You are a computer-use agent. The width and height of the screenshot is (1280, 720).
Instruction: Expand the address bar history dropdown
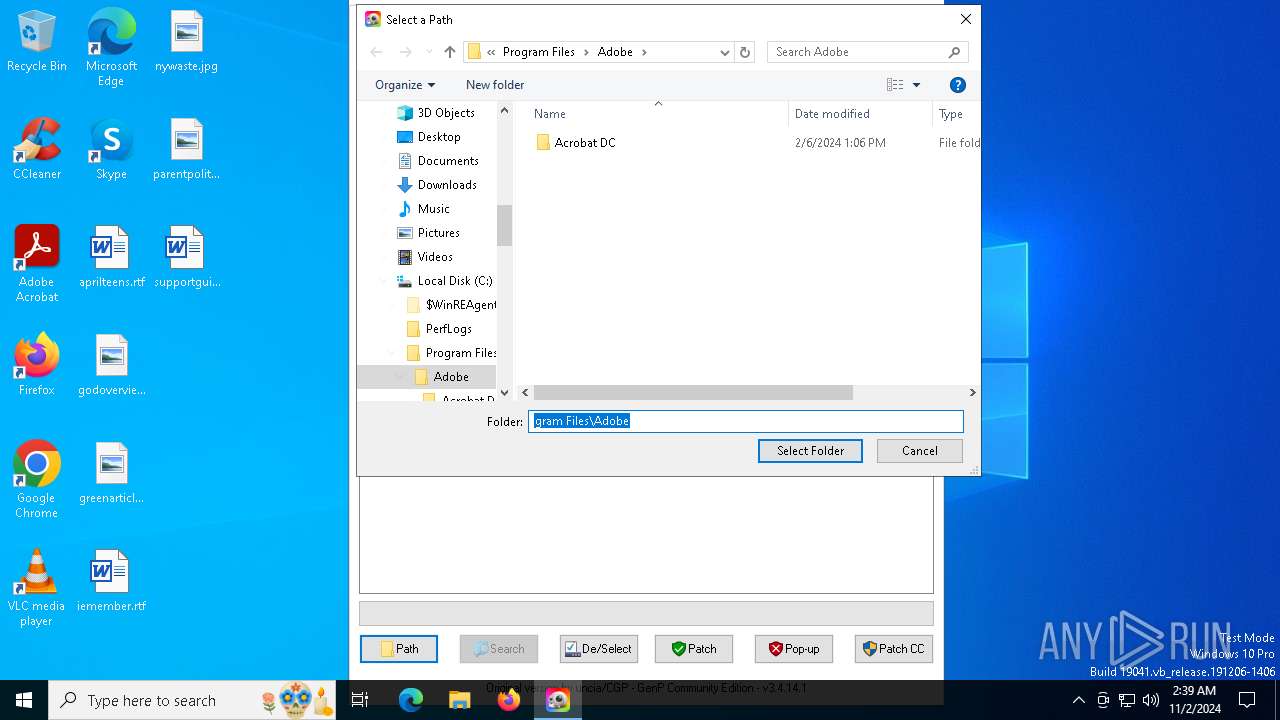[x=725, y=52]
